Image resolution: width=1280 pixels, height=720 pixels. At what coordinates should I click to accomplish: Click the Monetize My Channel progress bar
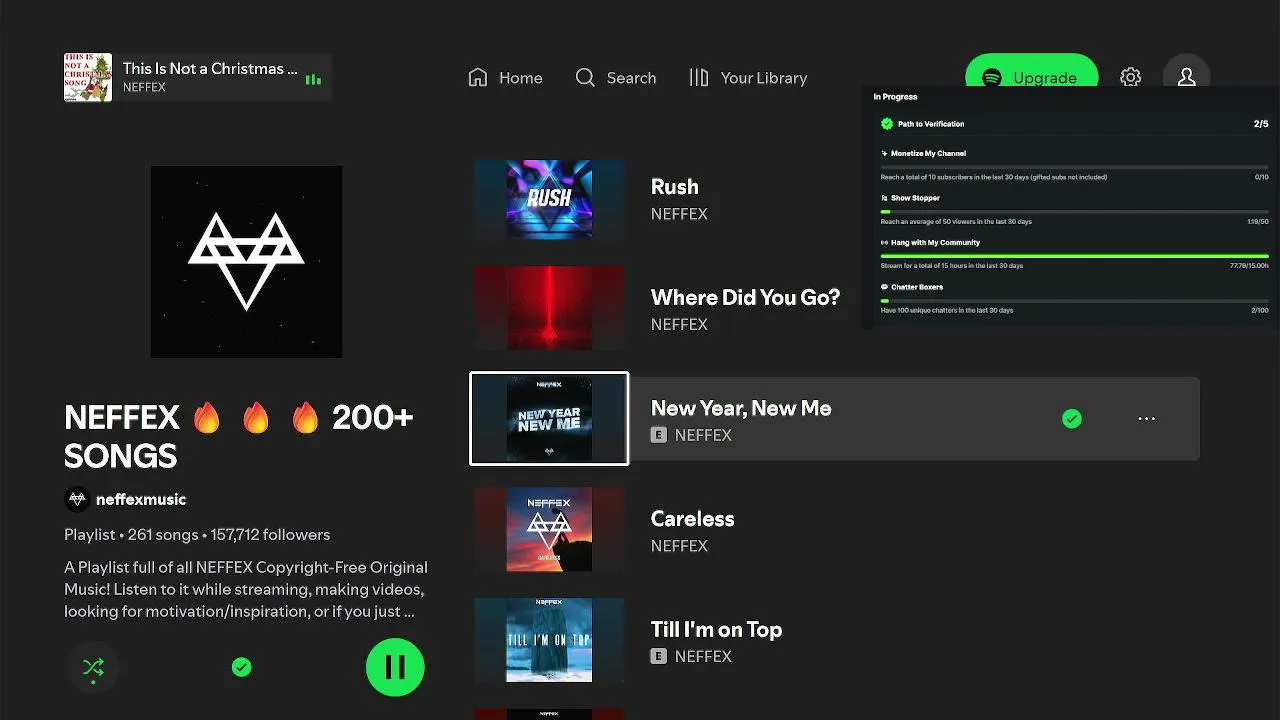pyautogui.click(x=1075, y=166)
